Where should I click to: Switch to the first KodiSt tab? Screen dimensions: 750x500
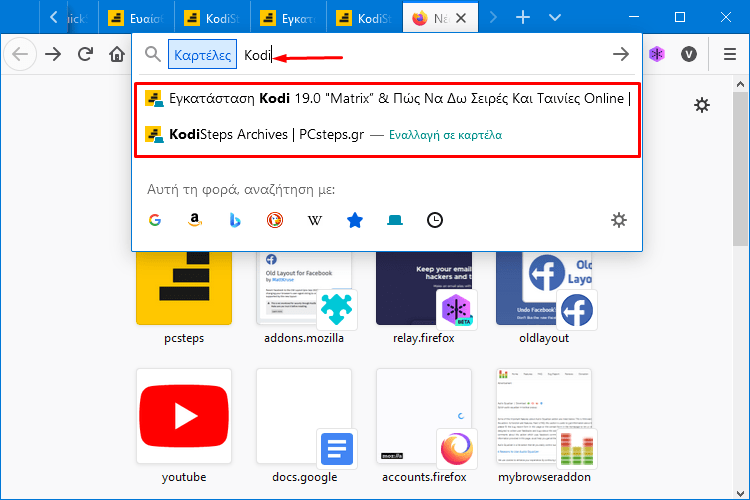pos(212,18)
